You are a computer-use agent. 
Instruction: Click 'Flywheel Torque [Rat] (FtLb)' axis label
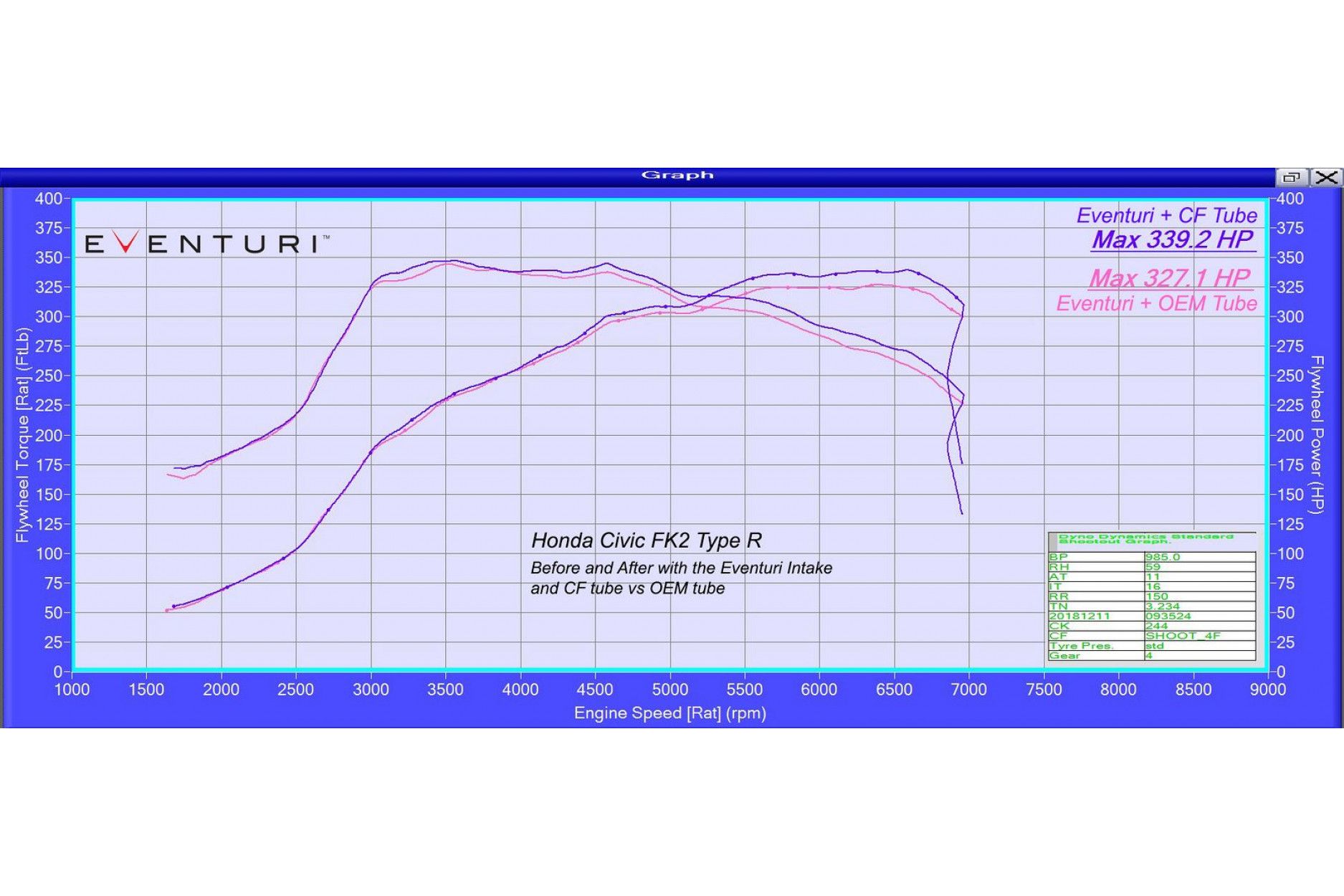pyautogui.click(x=22, y=435)
